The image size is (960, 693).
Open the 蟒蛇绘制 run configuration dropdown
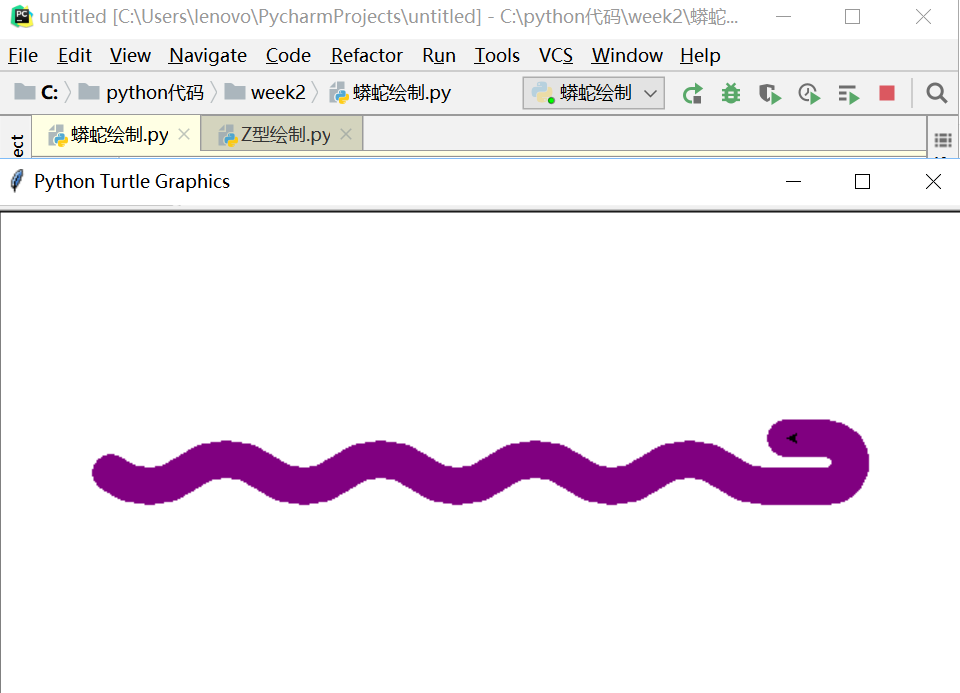[593, 93]
